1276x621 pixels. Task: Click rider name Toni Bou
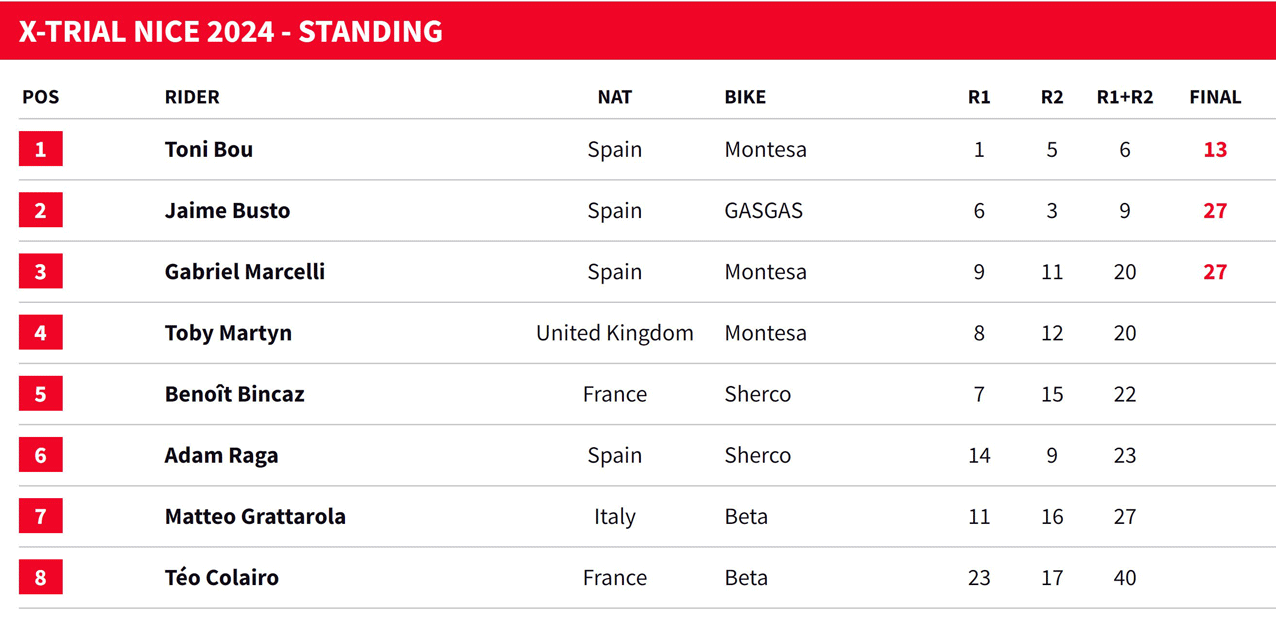pos(209,149)
